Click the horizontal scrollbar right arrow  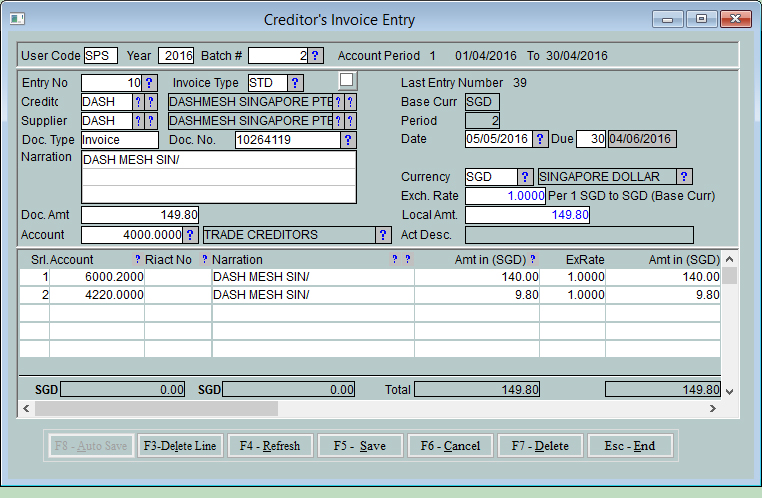(713, 409)
